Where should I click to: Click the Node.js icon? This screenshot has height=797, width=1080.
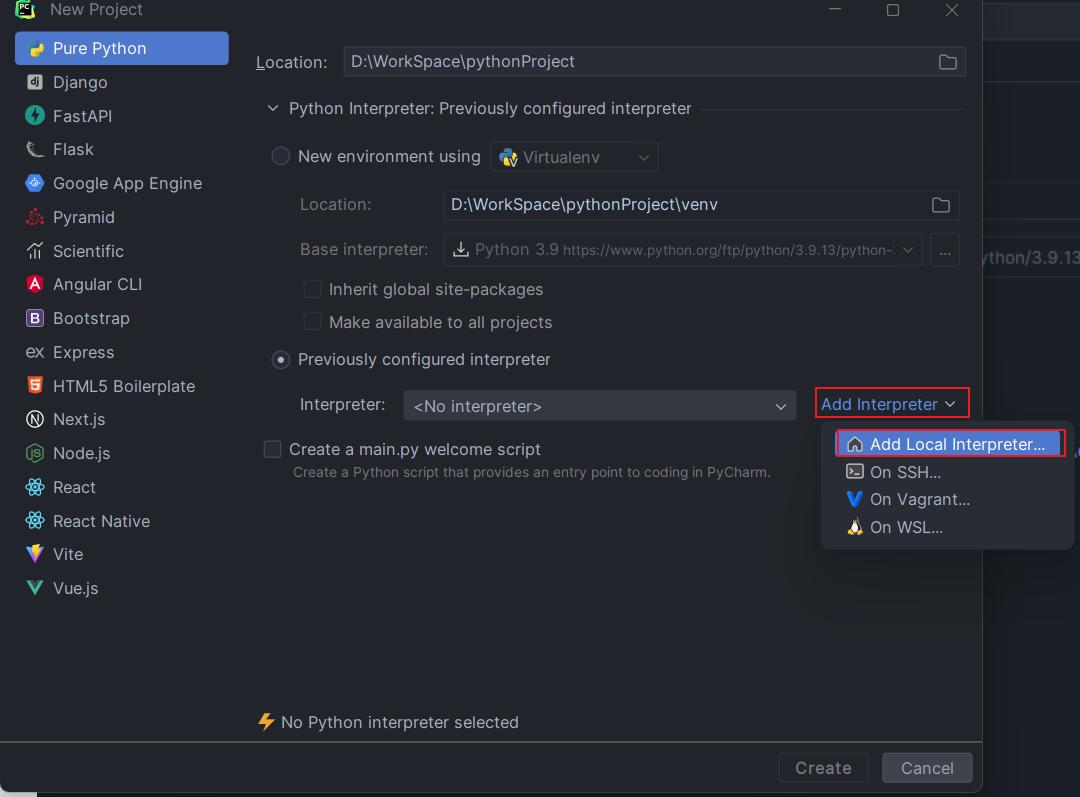35,453
